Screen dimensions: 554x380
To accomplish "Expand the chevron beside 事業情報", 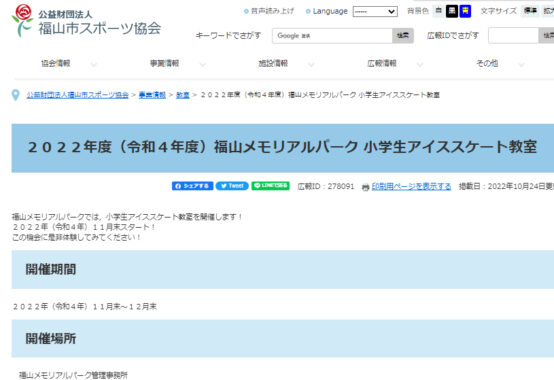I will click(x=203, y=65).
